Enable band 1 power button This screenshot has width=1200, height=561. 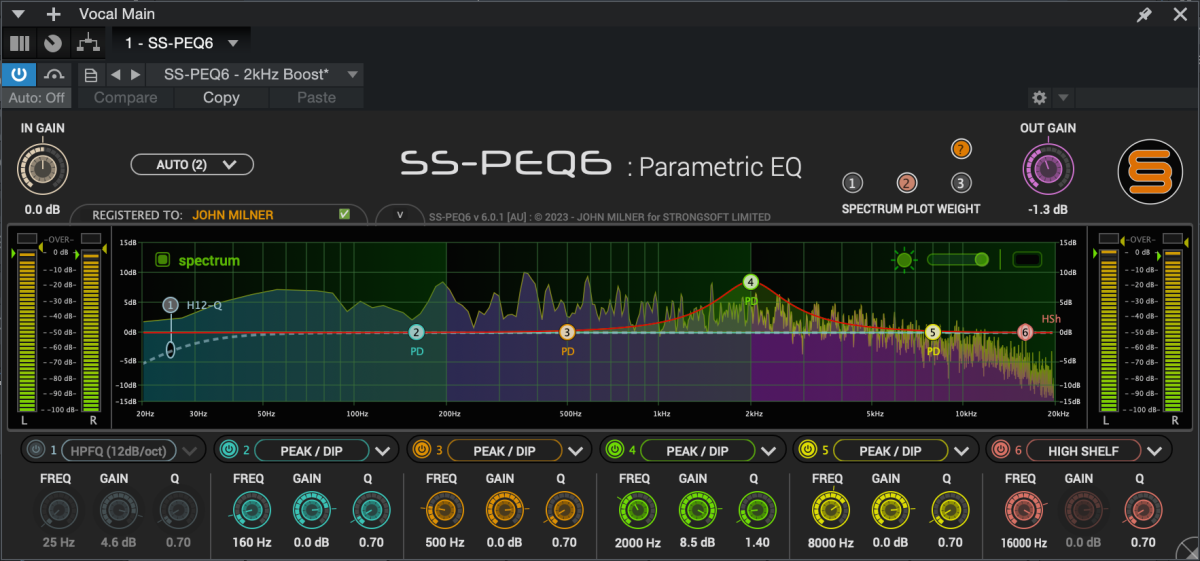coord(37,450)
